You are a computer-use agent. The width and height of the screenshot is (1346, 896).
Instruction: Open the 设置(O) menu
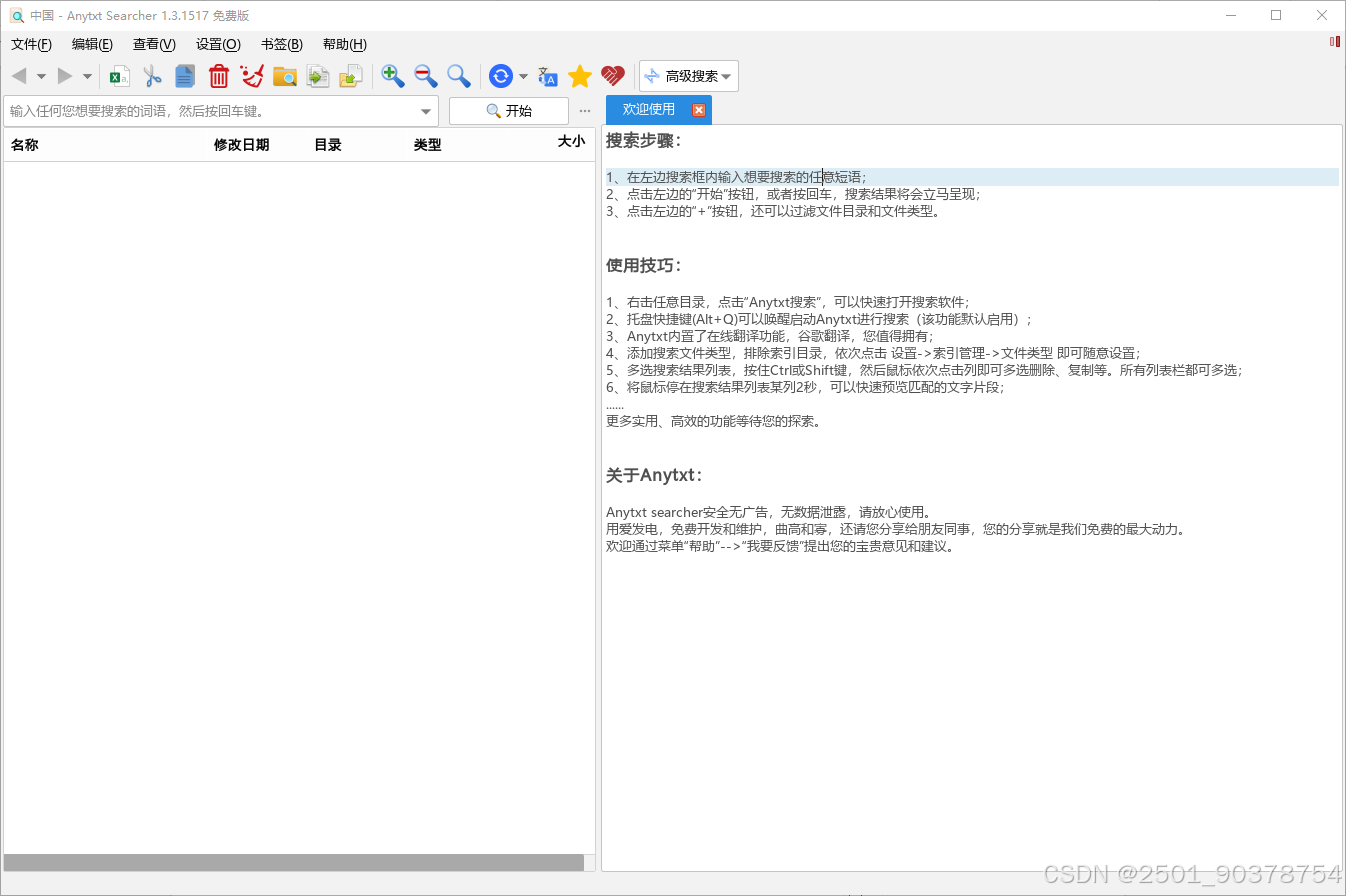[x=218, y=44]
